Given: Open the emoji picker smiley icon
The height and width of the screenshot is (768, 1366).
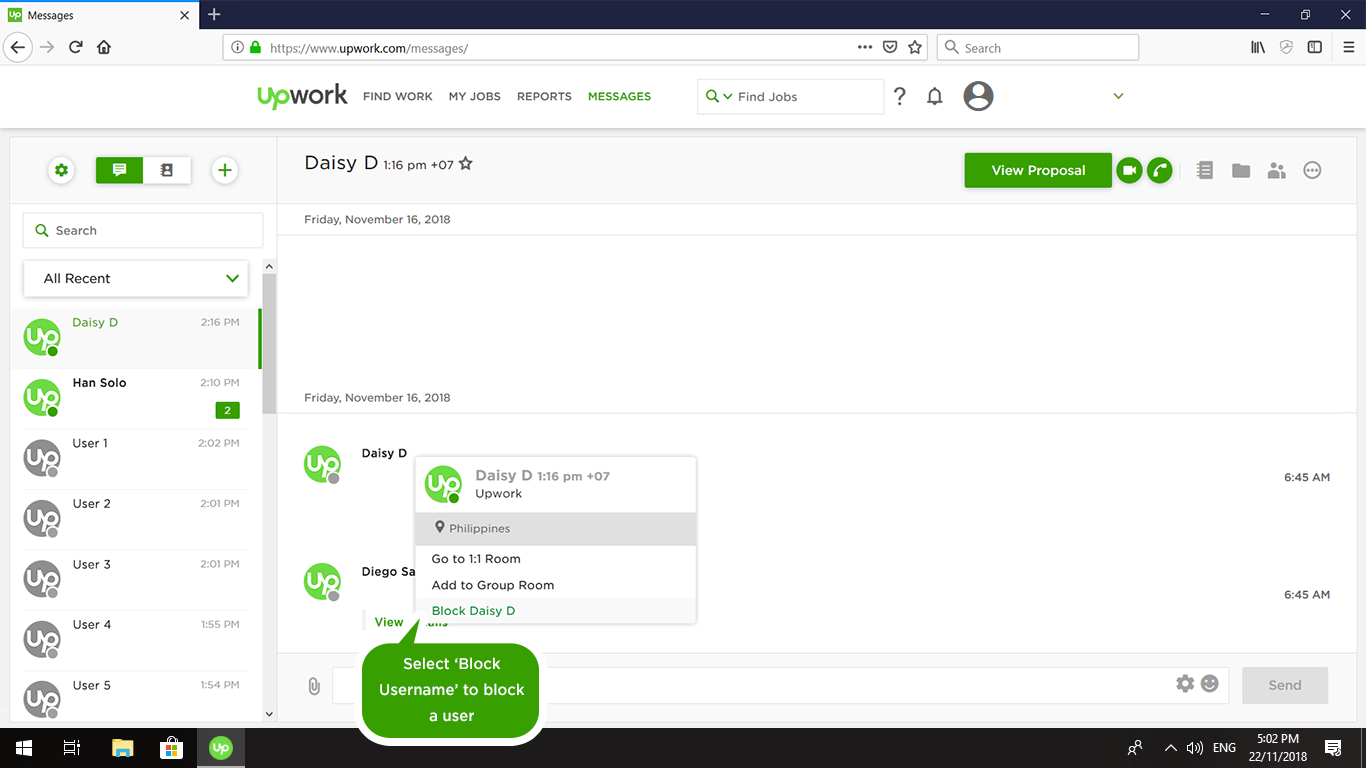Looking at the screenshot, I should tap(1210, 684).
